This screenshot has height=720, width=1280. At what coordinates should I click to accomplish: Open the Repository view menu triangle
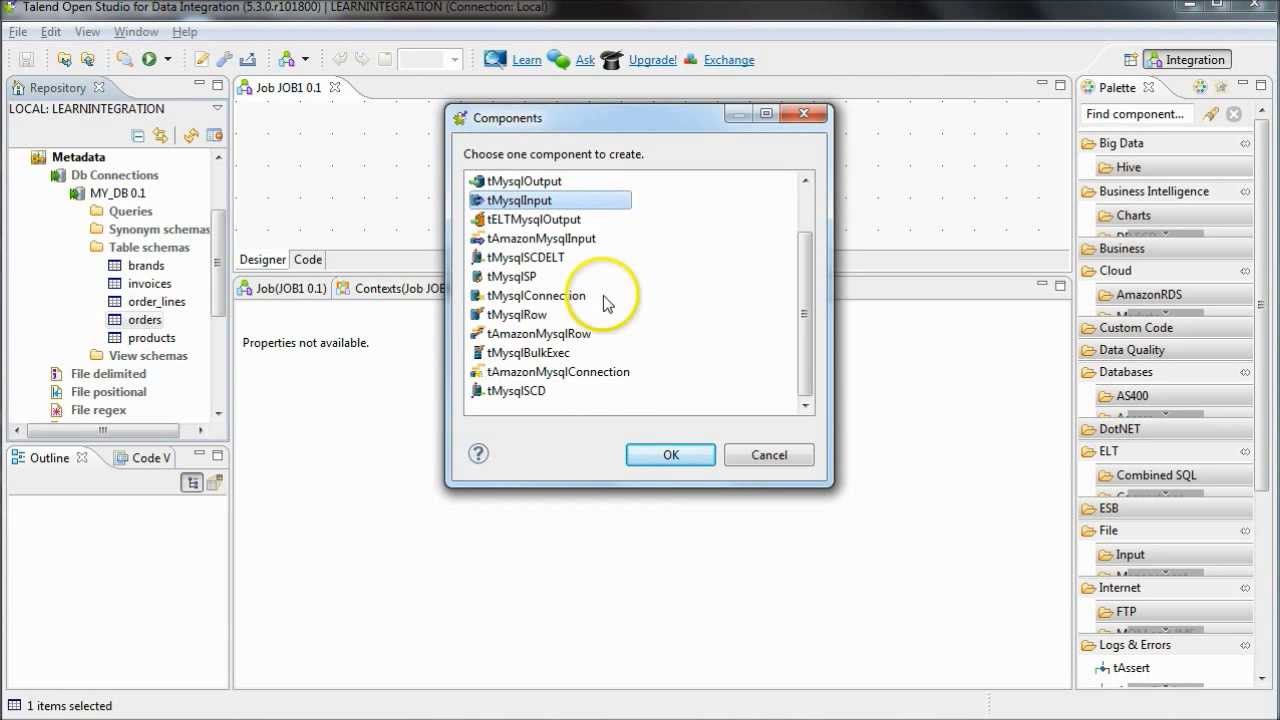[217, 108]
